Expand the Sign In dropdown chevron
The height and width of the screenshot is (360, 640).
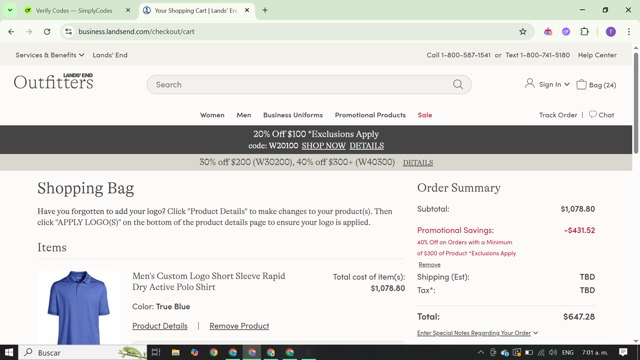567,84
